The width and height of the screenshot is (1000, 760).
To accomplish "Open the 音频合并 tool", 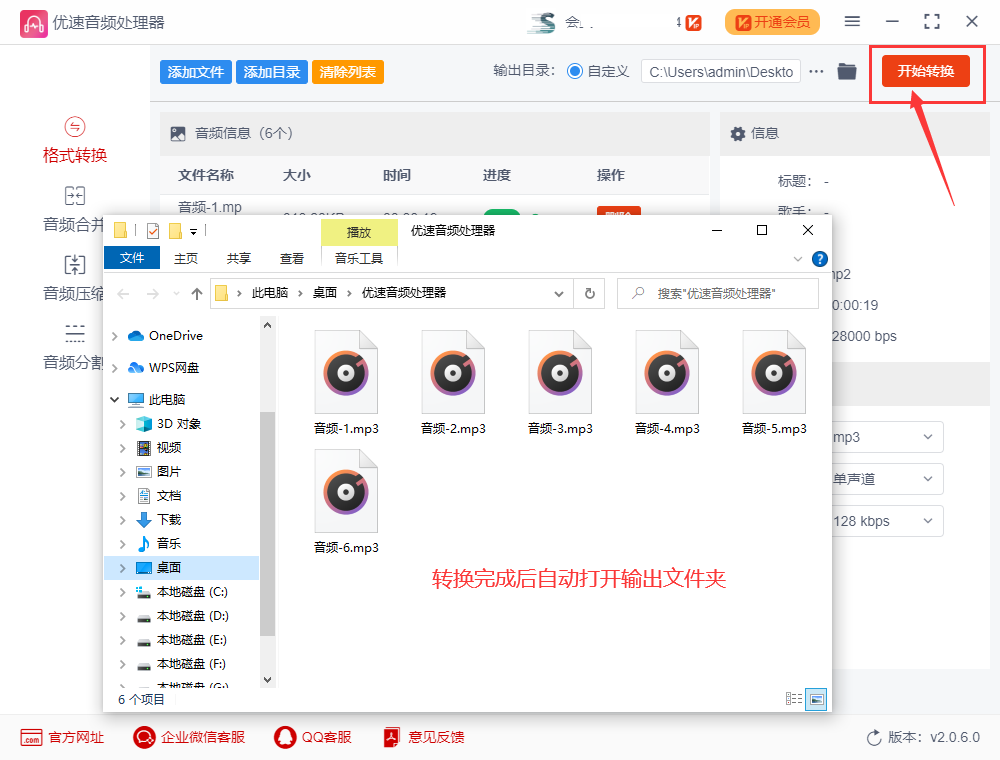I will (74, 207).
